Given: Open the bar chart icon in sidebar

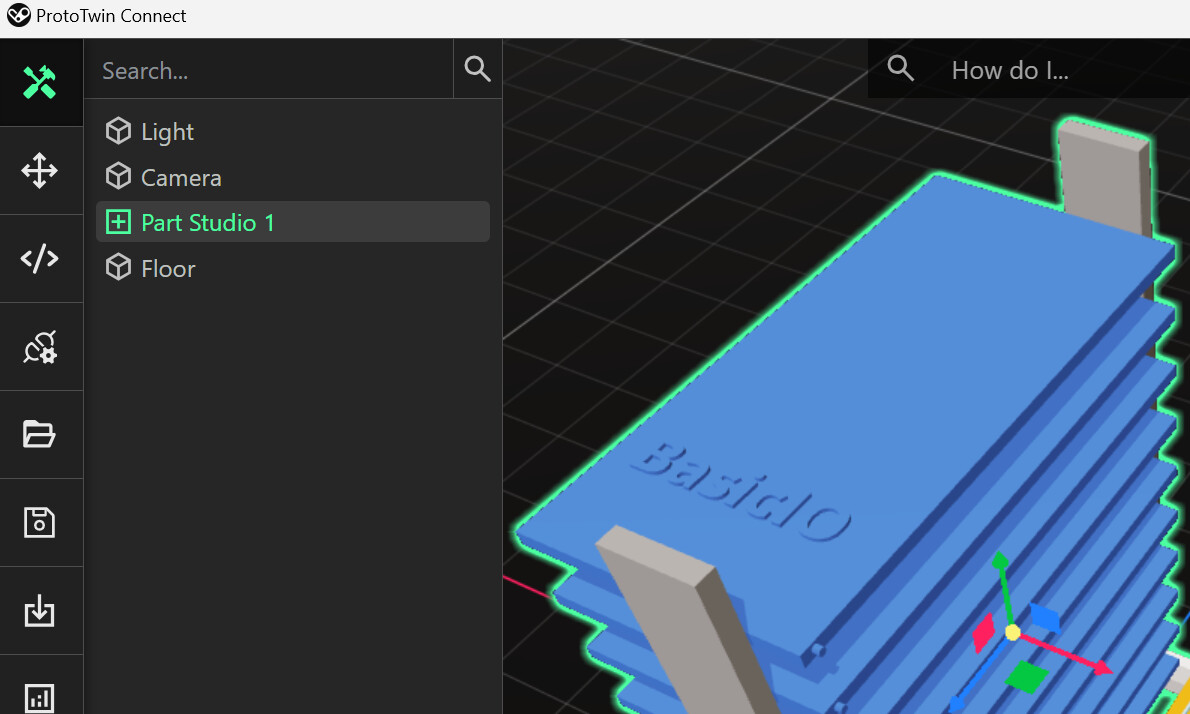Looking at the screenshot, I should (40, 696).
